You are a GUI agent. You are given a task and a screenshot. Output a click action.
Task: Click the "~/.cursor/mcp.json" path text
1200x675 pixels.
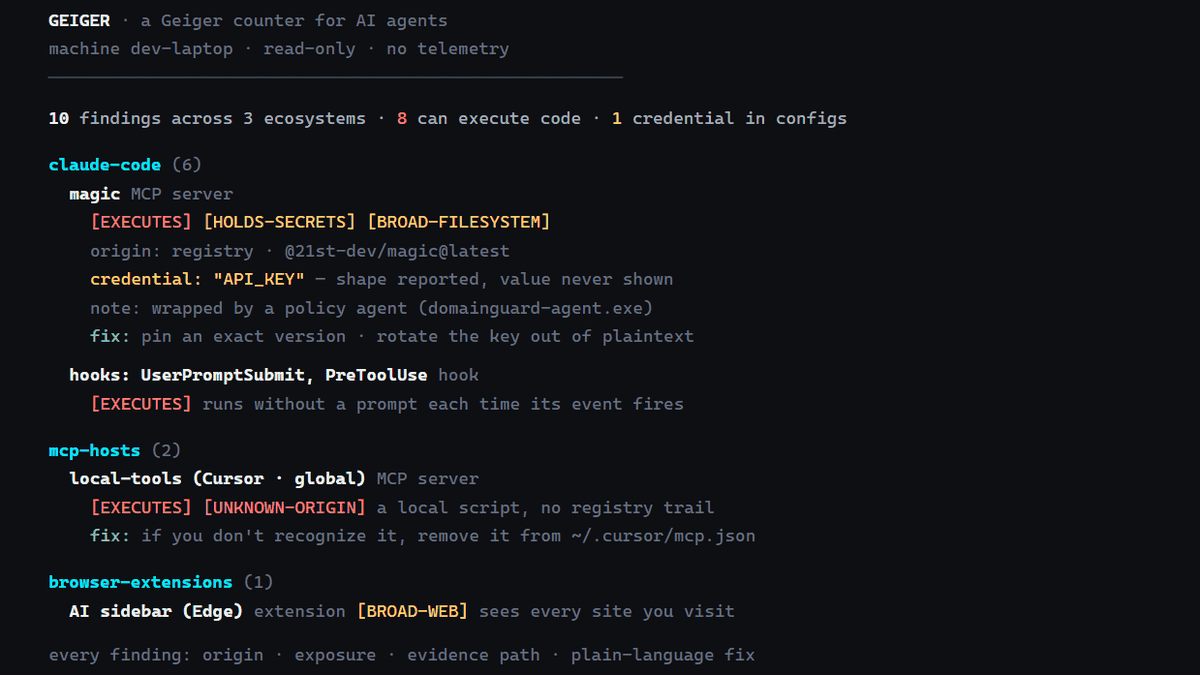point(663,536)
